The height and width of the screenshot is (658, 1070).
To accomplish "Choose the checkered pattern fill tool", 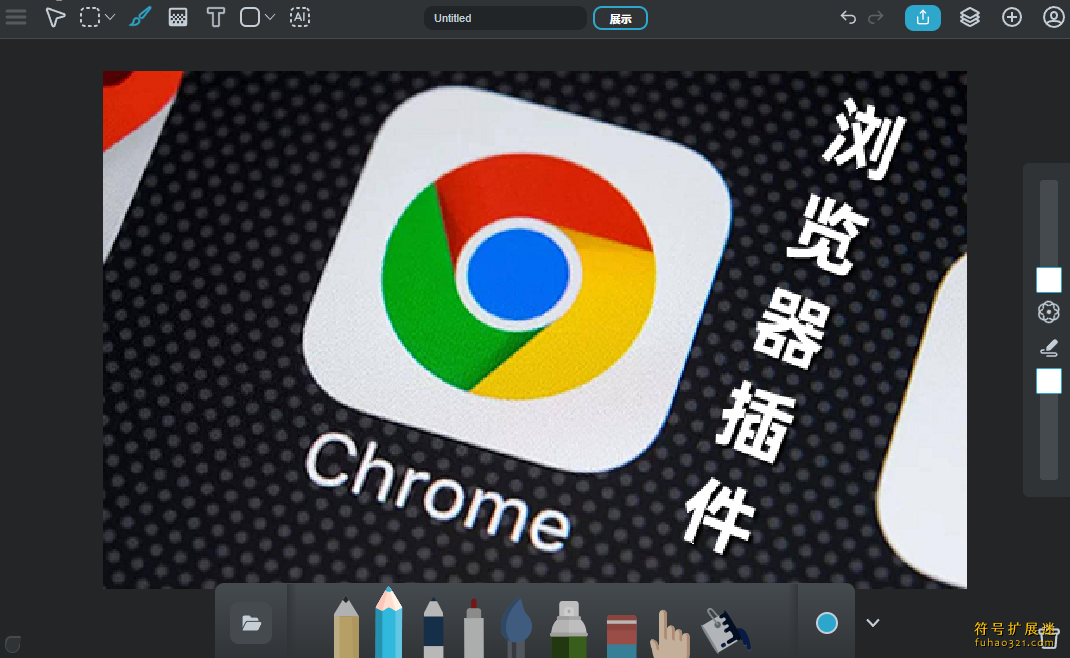I will tap(177, 17).
